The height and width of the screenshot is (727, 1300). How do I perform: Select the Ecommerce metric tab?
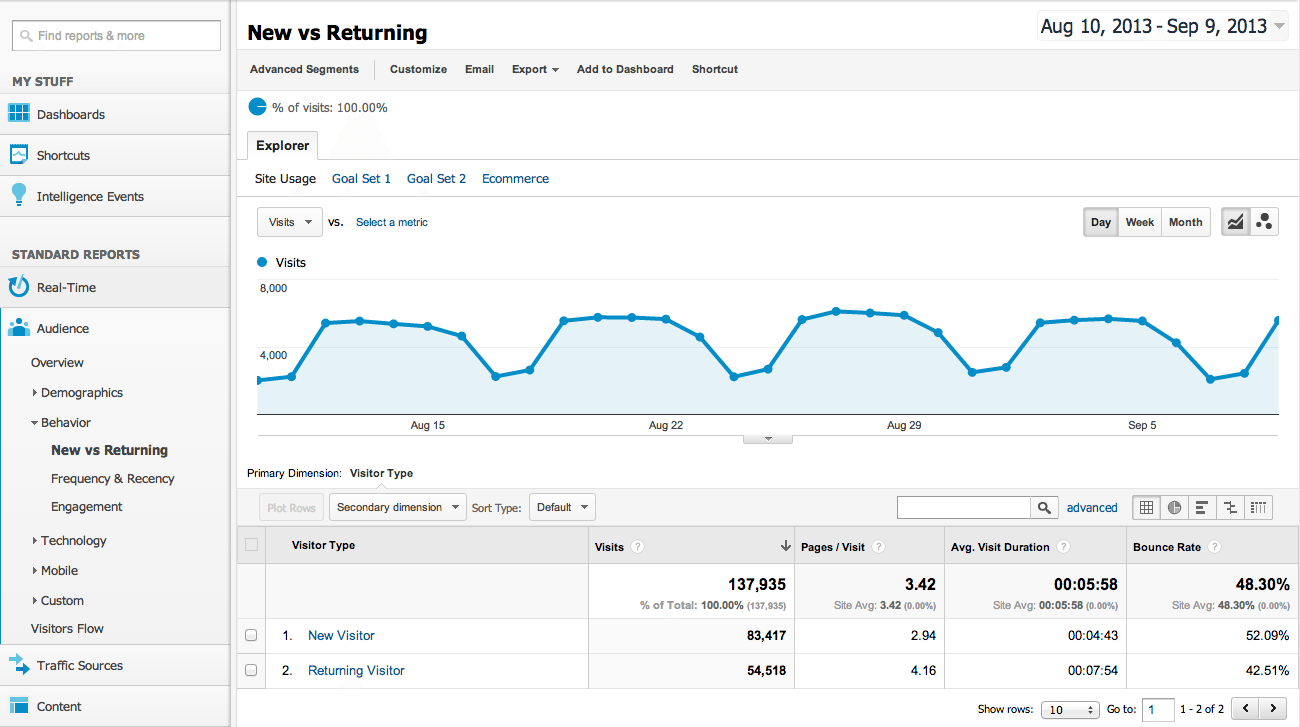(x=515, y=179)
